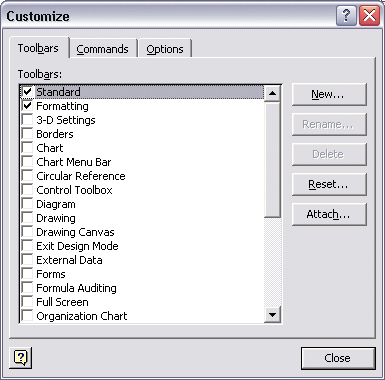Check the Exit Design Mode checkbox
385x380 pixels.
pos(27,246)
